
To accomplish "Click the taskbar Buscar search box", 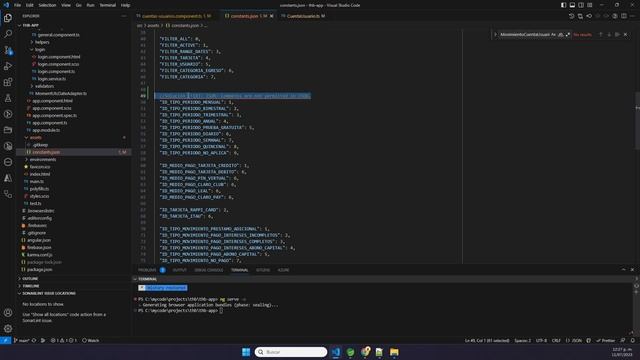I will [291, 352].
